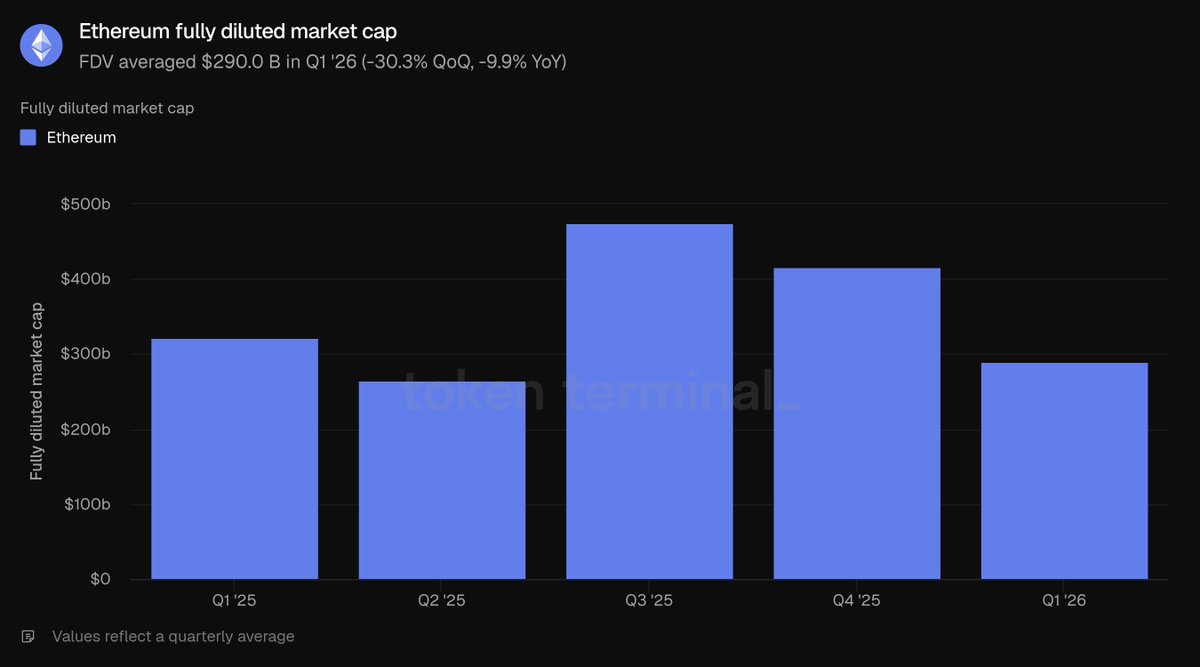Click the Fully diluted market cap legend heading
Screen dimensions: 1200x667
click(107, 108)
